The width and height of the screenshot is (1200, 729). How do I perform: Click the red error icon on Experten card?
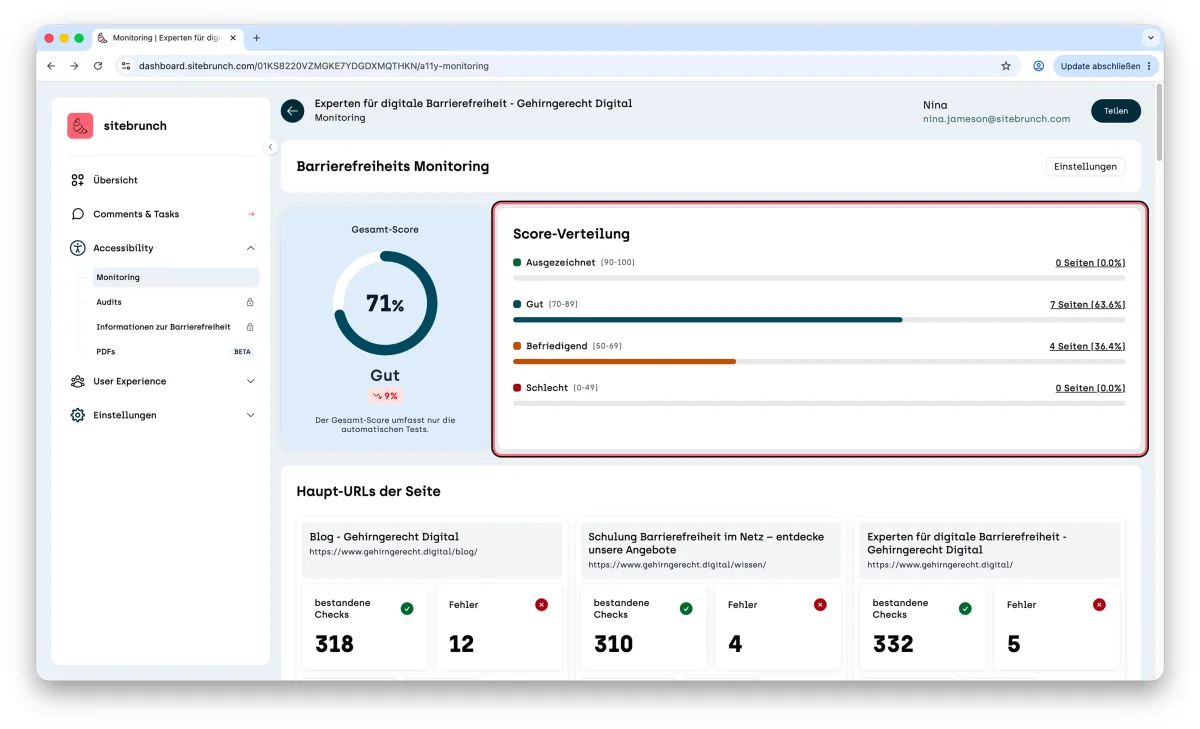(1099, 604)
